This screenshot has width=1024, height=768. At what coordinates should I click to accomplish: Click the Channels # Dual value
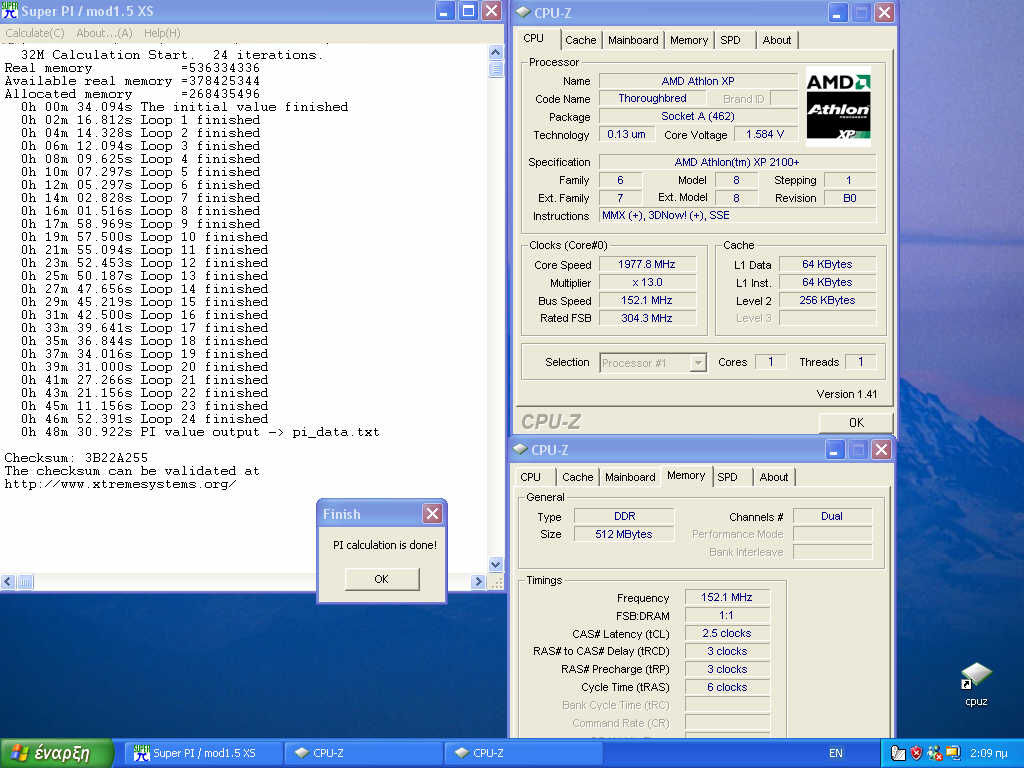tap(832, 516)
